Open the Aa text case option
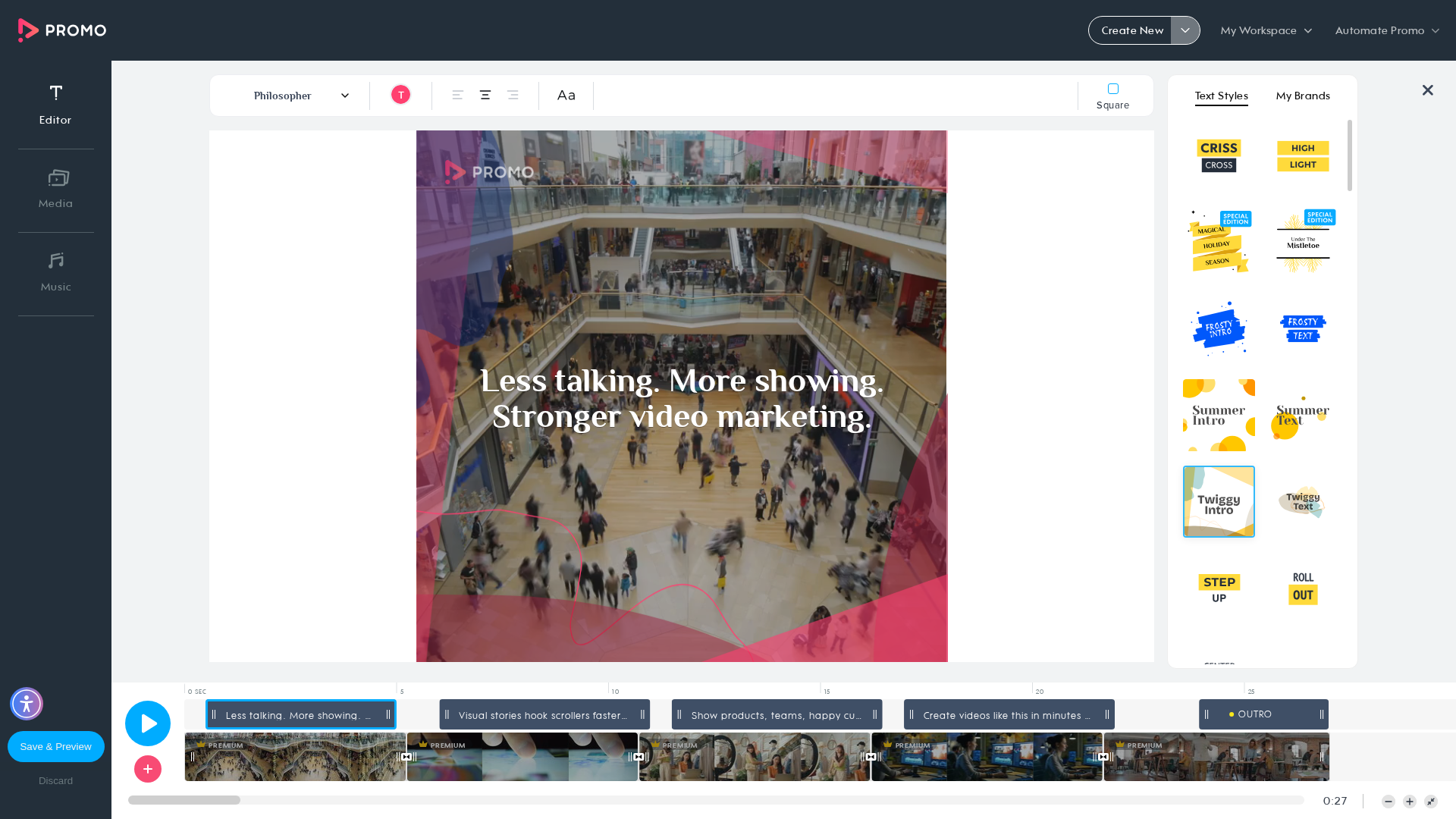 point(566,95)
